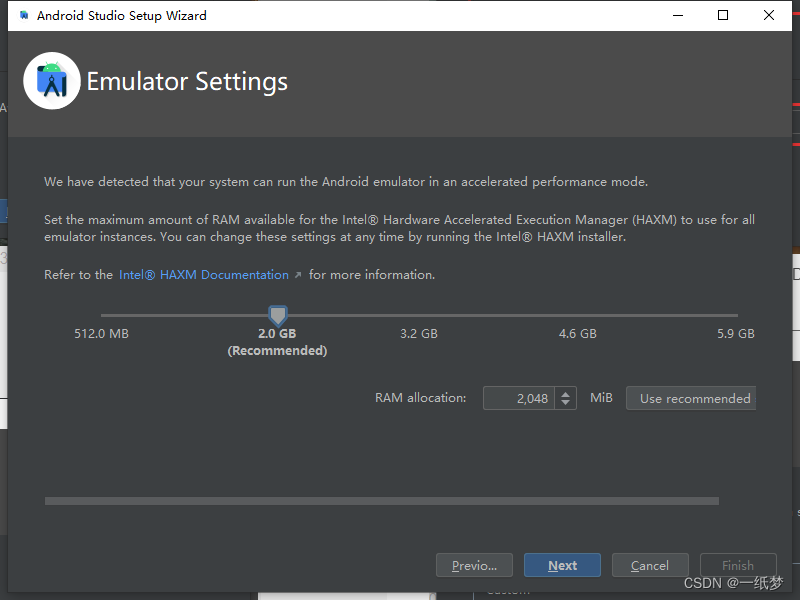Viewport: 800px width, 600px height.
Task: Click the 3.2 GB slider label
Action: [x=419, y=334]
